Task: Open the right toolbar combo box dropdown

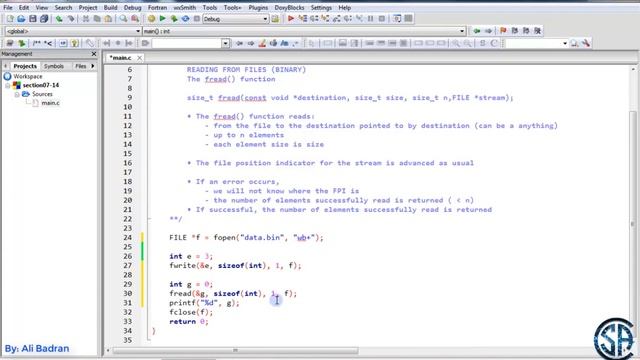Action: coord(565,44)
